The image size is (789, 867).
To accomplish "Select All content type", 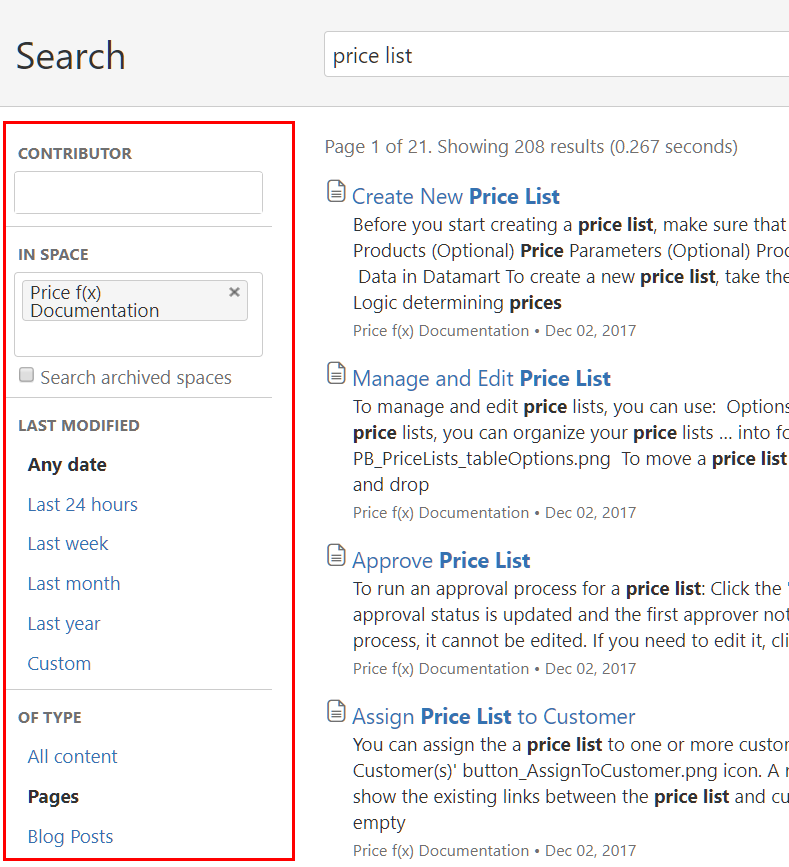I will pyautogui.click(x=72, y=756).
